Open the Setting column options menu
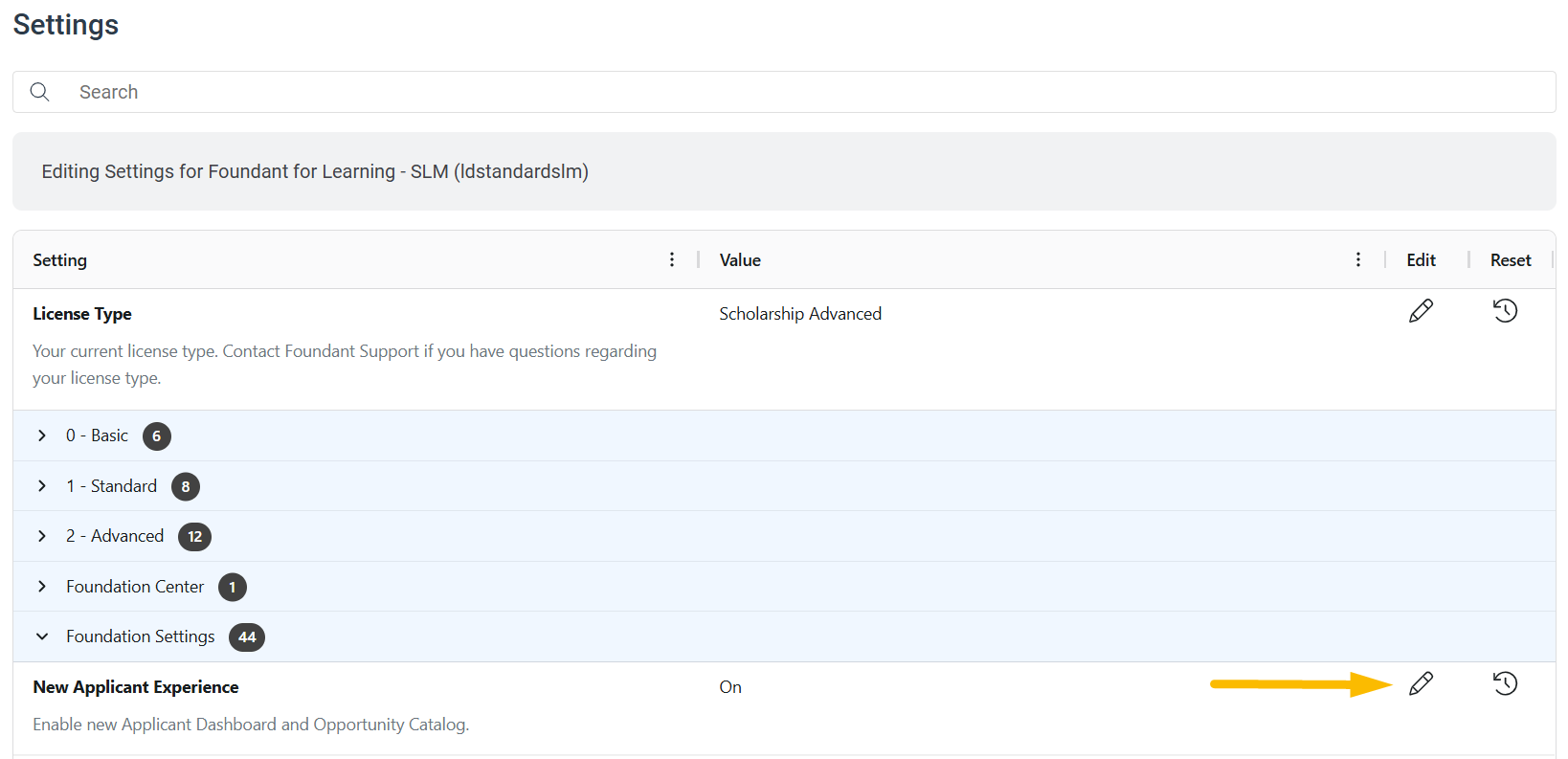 click(672, 259)
